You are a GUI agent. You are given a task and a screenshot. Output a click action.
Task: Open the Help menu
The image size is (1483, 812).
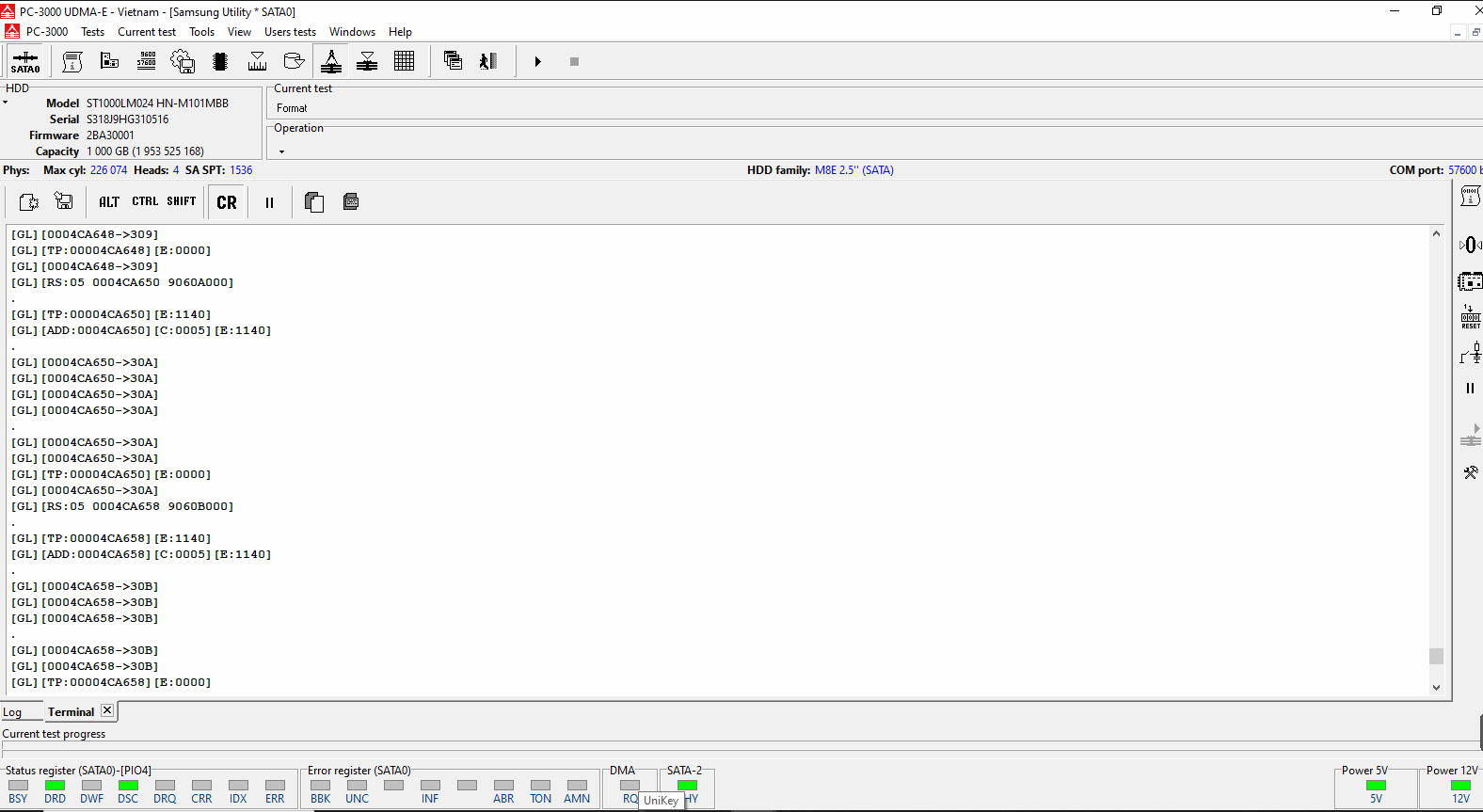point(400,32)
